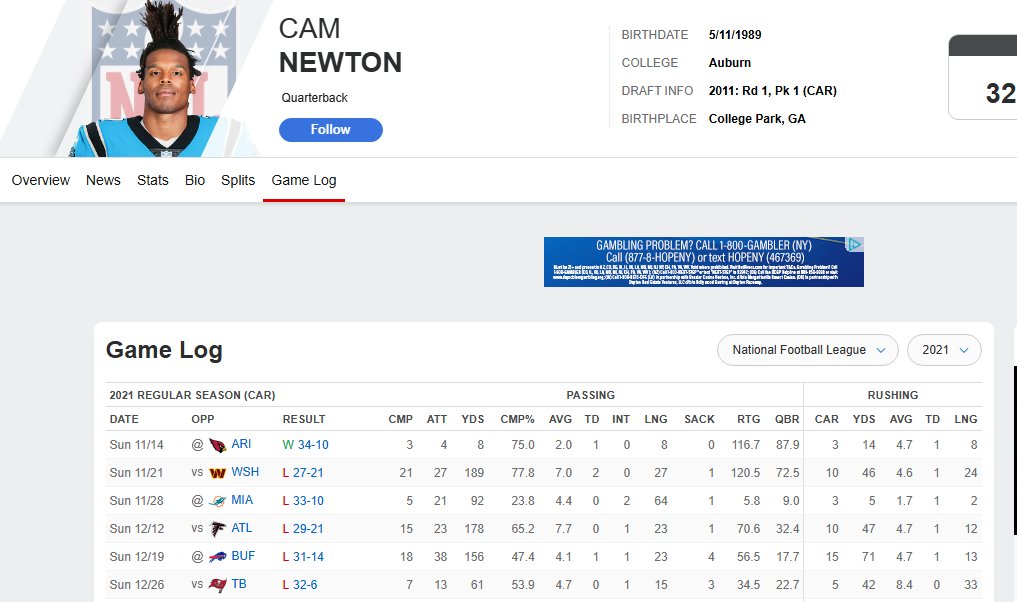Click the 'Sun 11/28' date cell

[x=136, y=501]
